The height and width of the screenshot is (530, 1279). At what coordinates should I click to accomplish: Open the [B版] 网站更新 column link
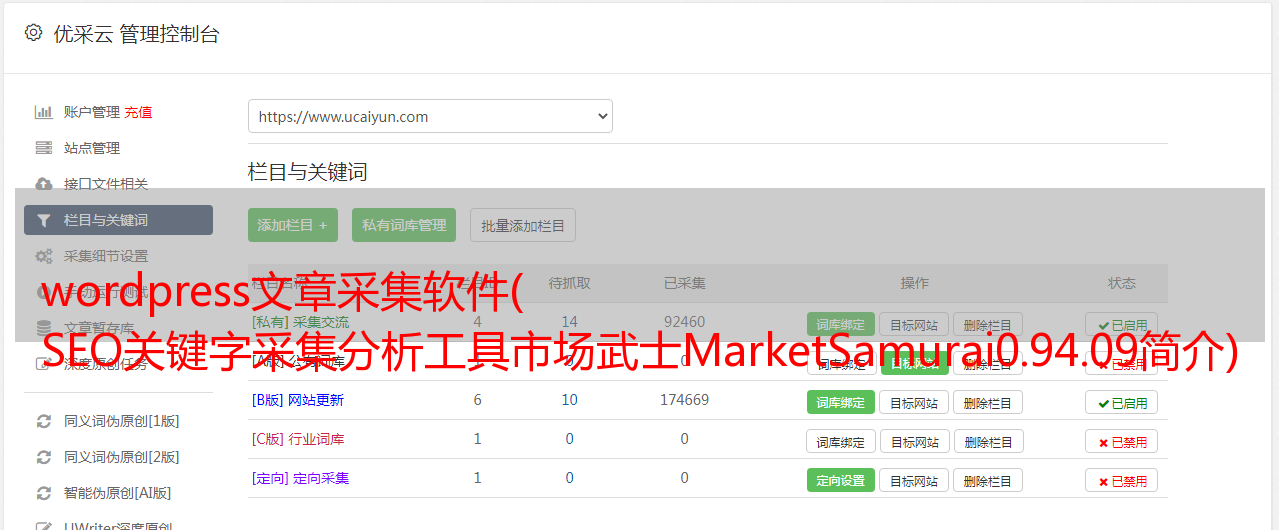pyautogui.click(x=298, y=400)
